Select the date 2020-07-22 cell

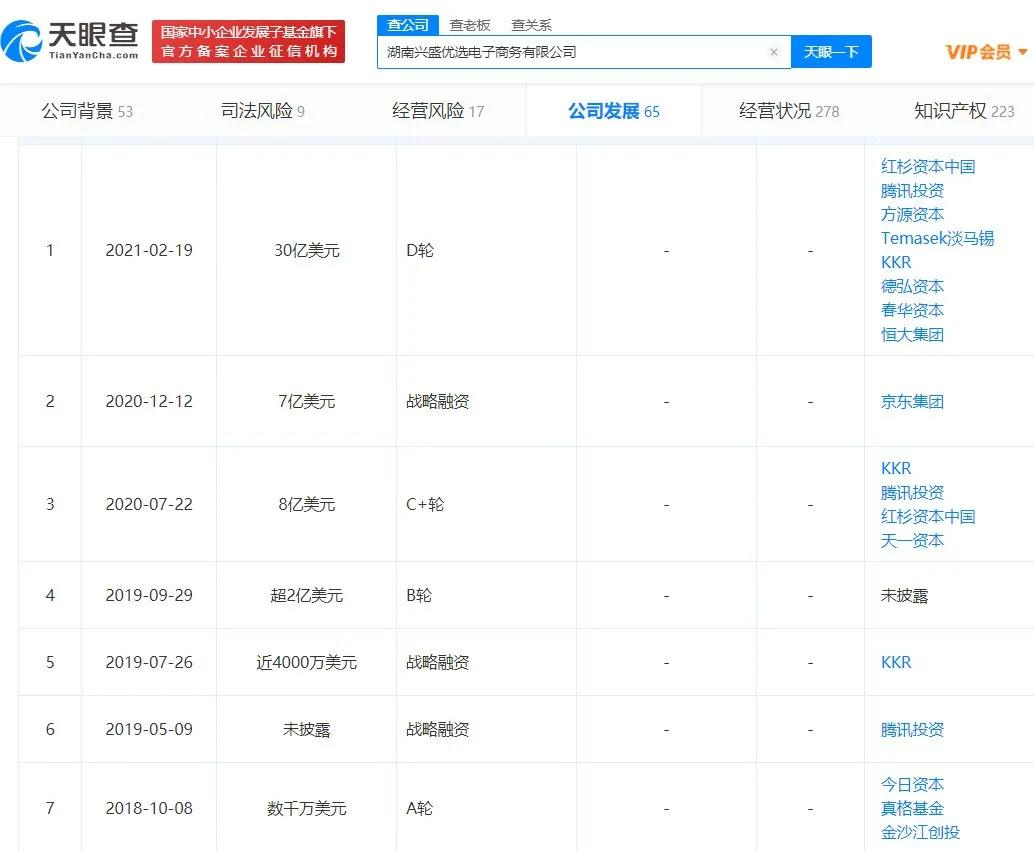coord(149,505)
